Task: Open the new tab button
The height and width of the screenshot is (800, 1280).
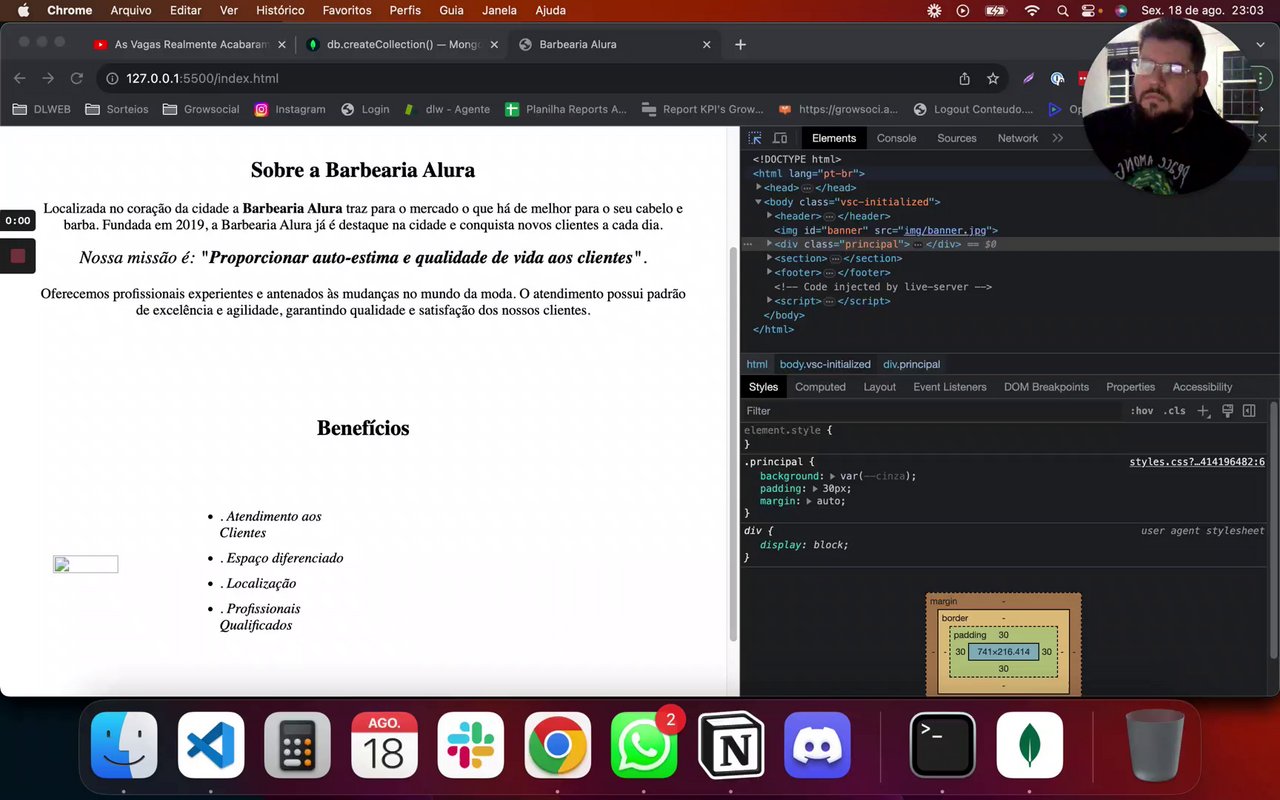Action: click(x=740, y=44)
